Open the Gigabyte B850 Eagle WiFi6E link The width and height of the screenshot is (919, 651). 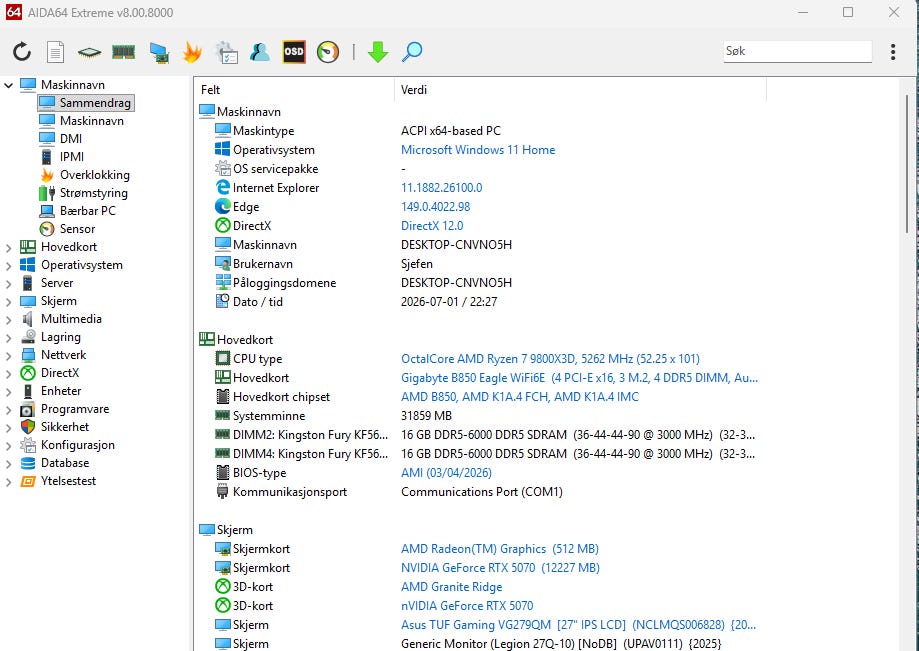tap(473, 377)
